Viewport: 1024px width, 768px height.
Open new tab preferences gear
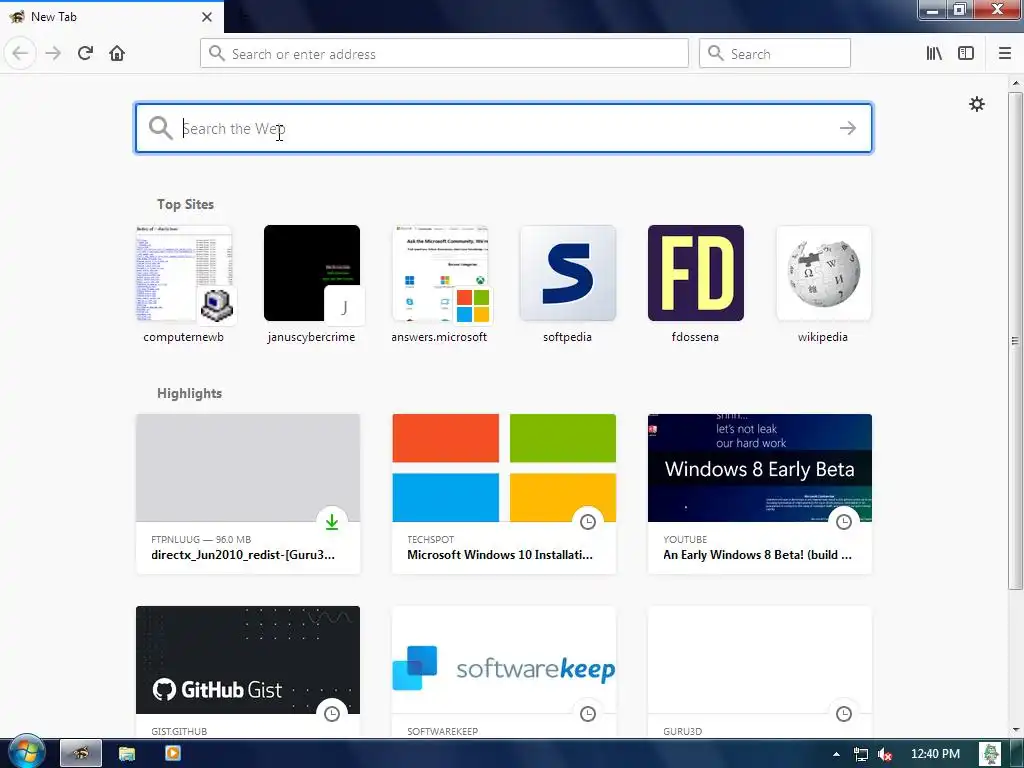[x=976, y=104]
